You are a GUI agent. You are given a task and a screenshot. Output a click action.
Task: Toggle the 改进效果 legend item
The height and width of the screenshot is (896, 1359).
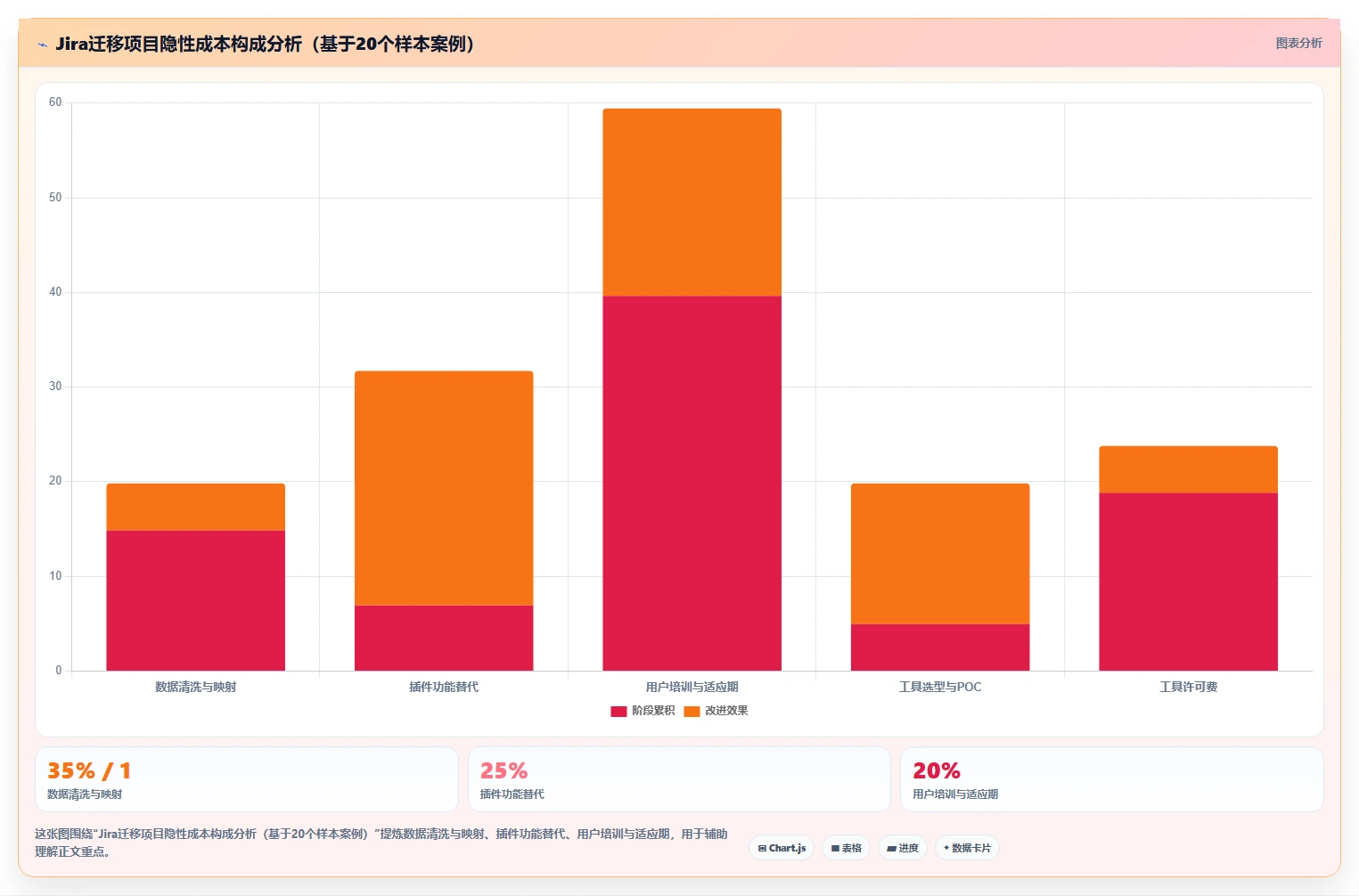pyautogui.click(x=716, y=711)
